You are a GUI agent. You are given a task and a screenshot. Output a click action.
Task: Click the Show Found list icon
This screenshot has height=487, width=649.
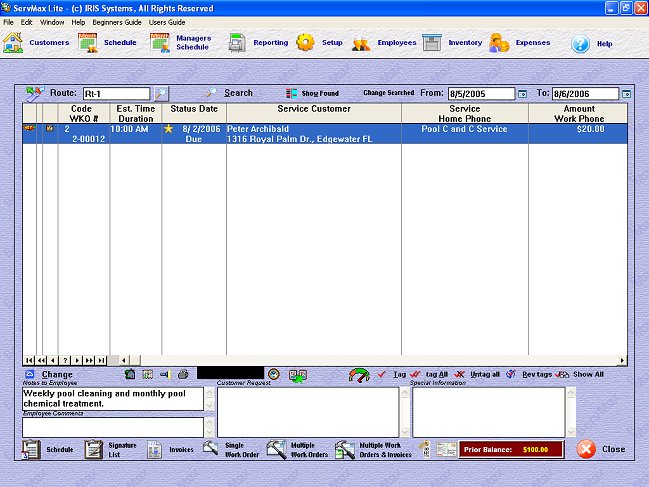[291, 93]
